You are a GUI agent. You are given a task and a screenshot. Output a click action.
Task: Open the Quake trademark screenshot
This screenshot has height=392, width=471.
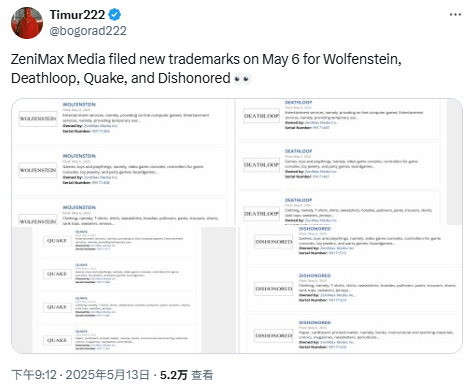123,289
